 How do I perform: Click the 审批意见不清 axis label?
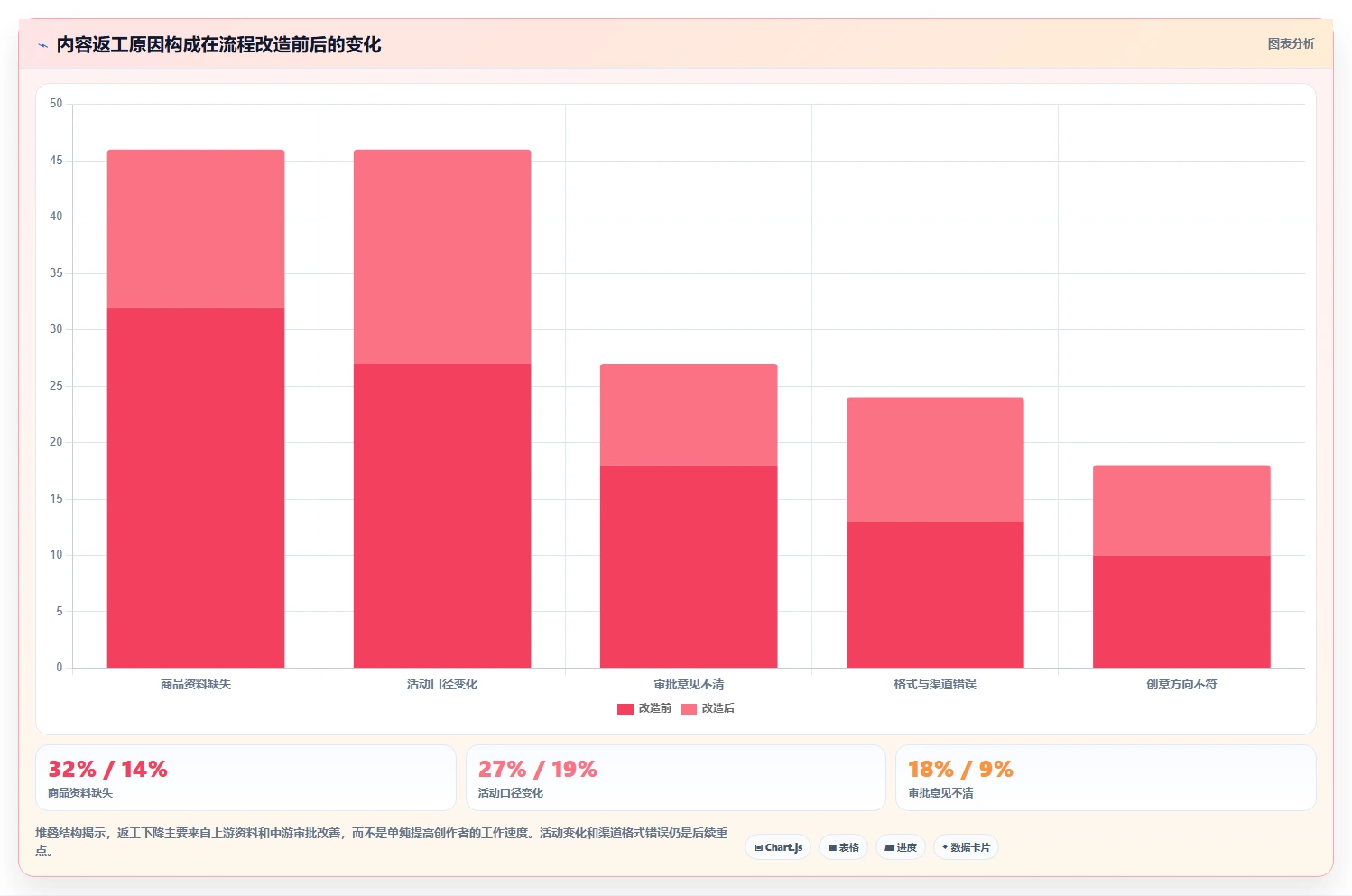point(689,684)
